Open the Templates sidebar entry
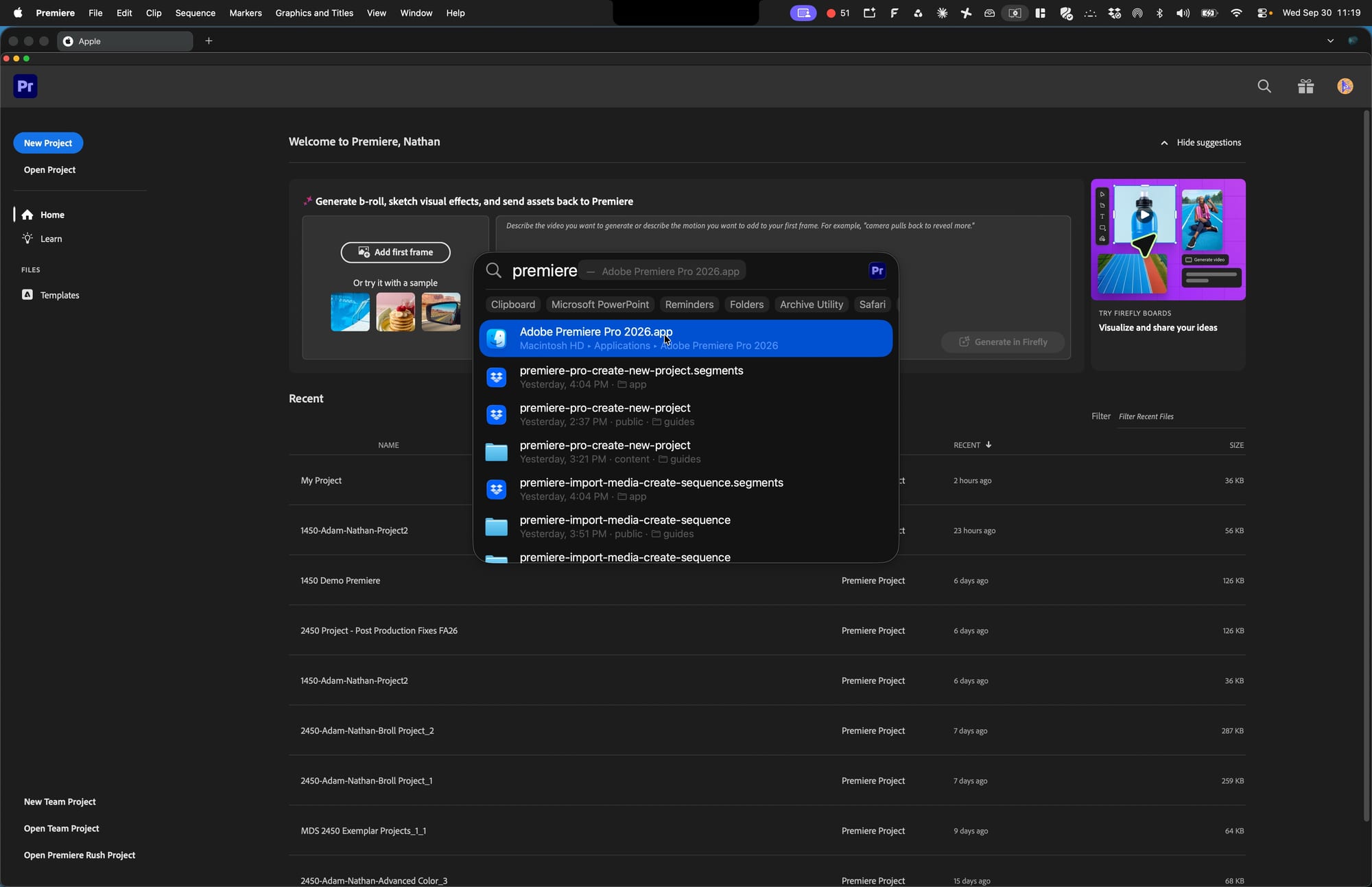The image size is (1372, 887). tap(51, 295)
